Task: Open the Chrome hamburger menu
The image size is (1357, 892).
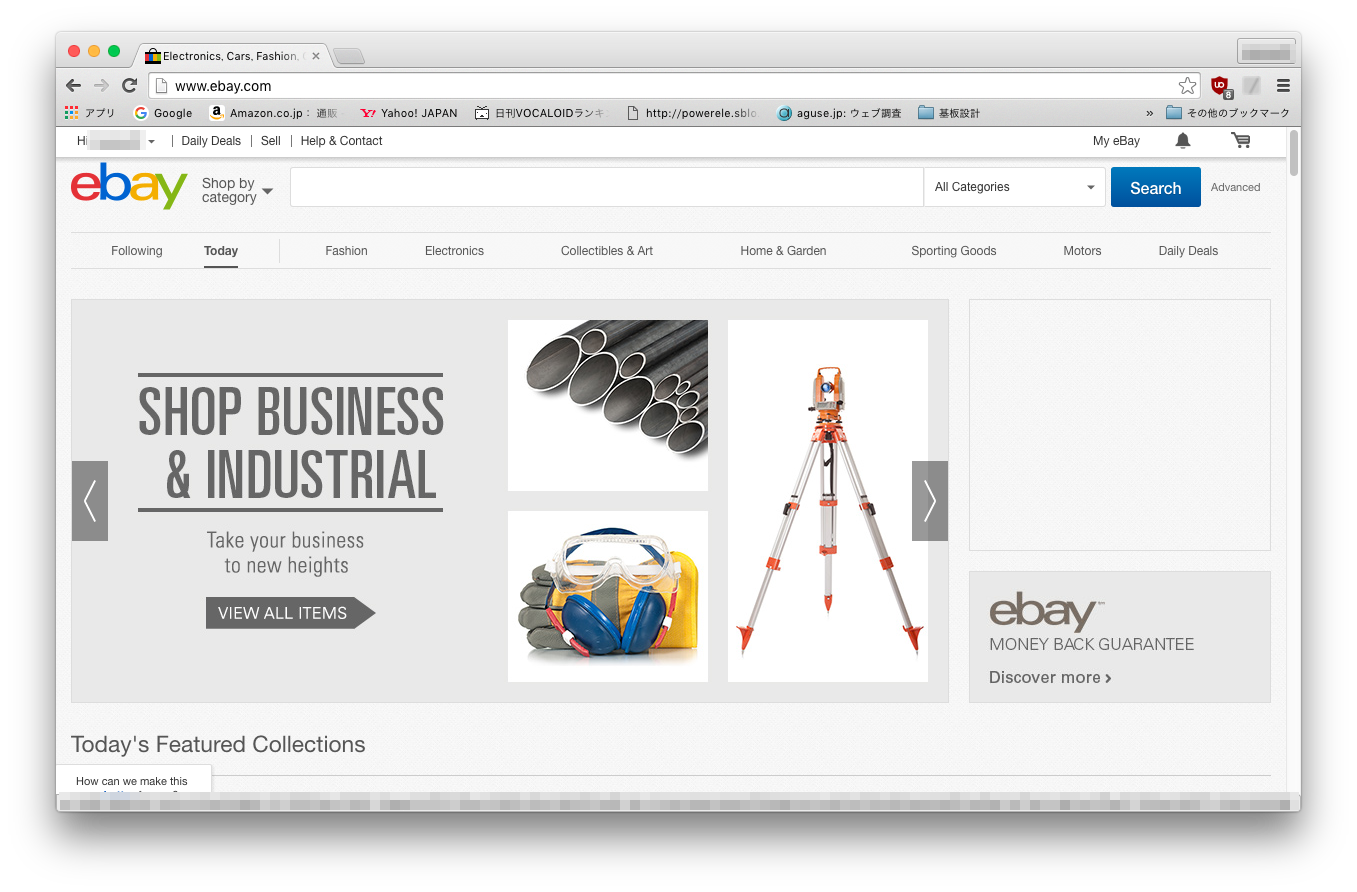Action: [1283, 86]
